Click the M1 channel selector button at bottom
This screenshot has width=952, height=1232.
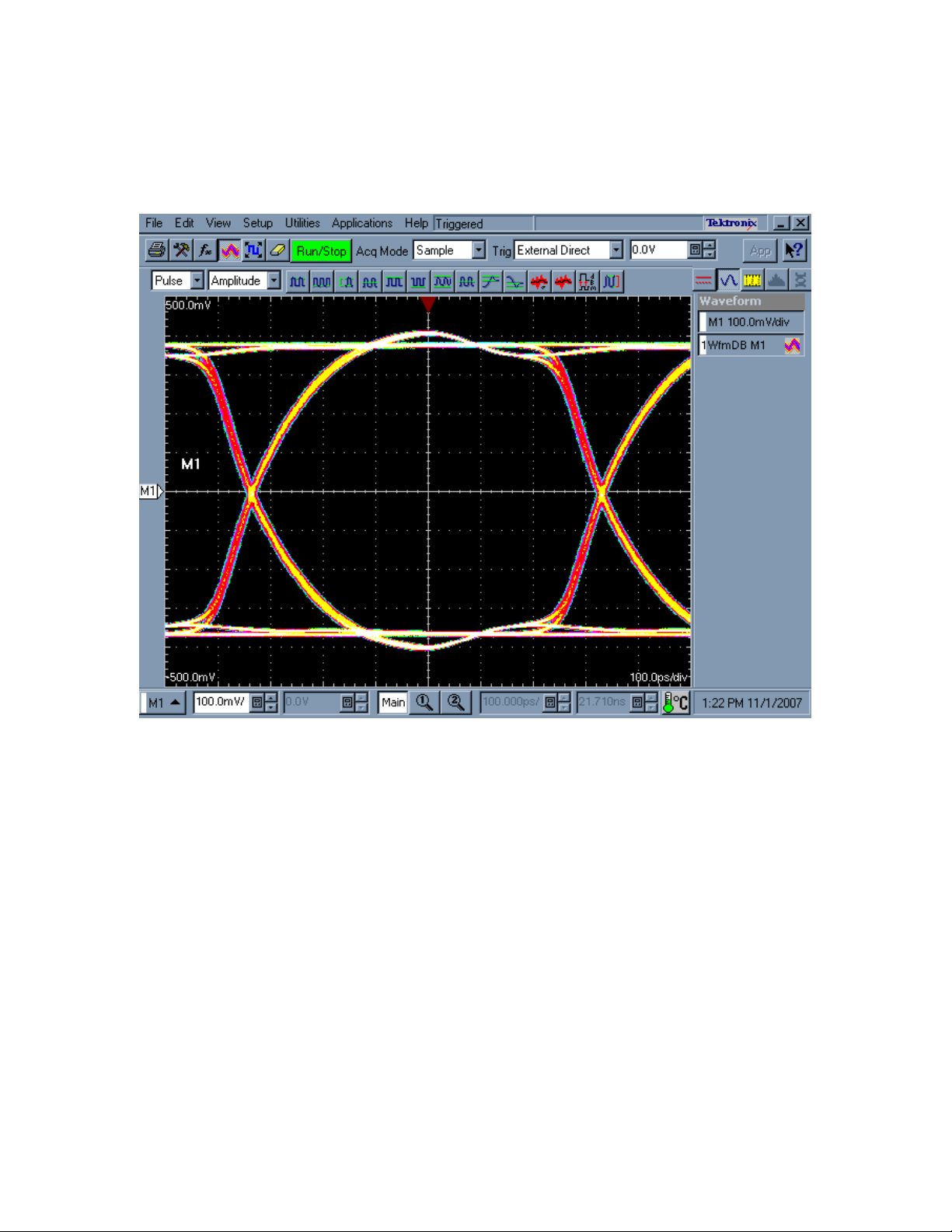pyautogui.click(x=164, y=703)
